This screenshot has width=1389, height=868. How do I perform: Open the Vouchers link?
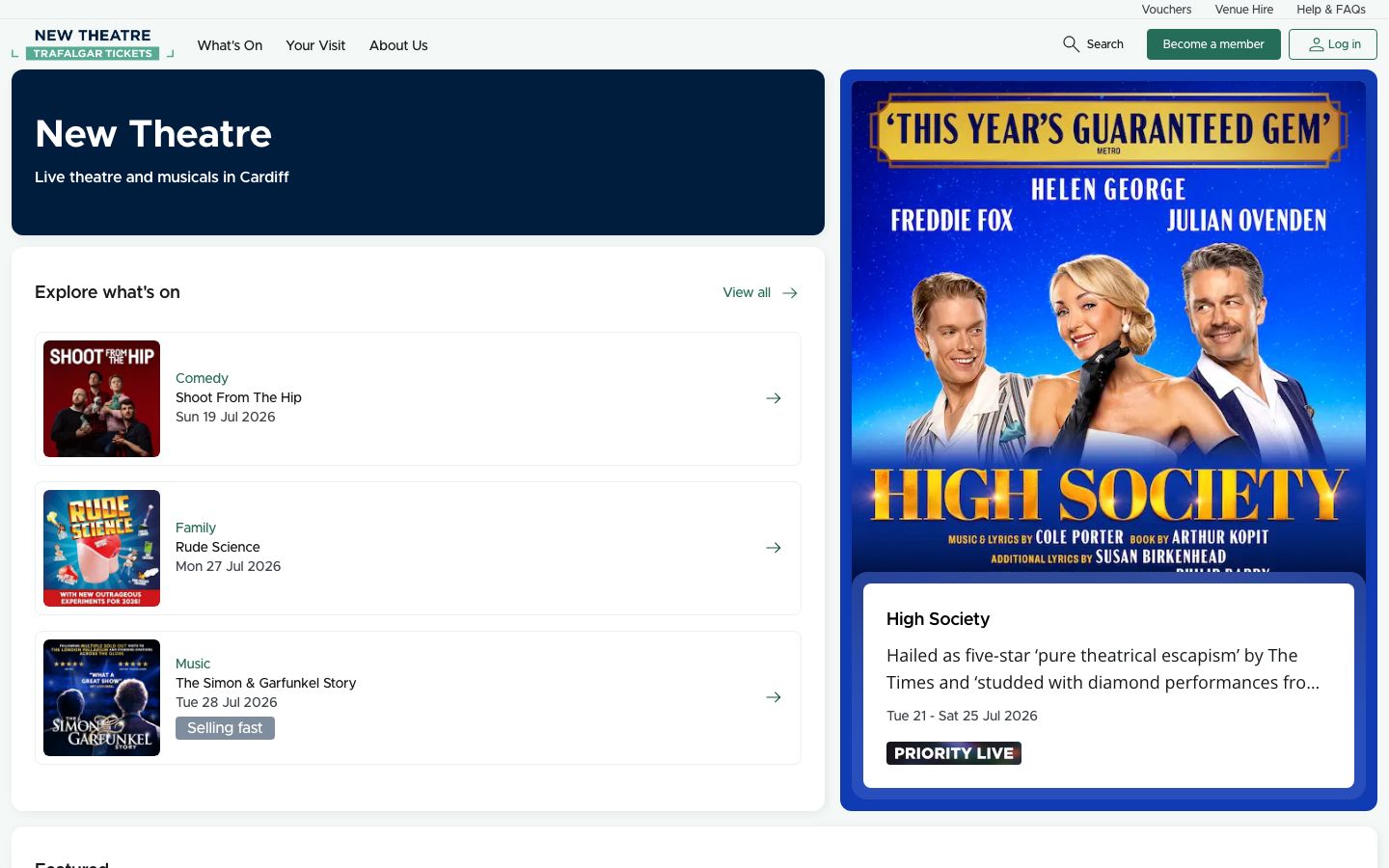pos(1166,10)
